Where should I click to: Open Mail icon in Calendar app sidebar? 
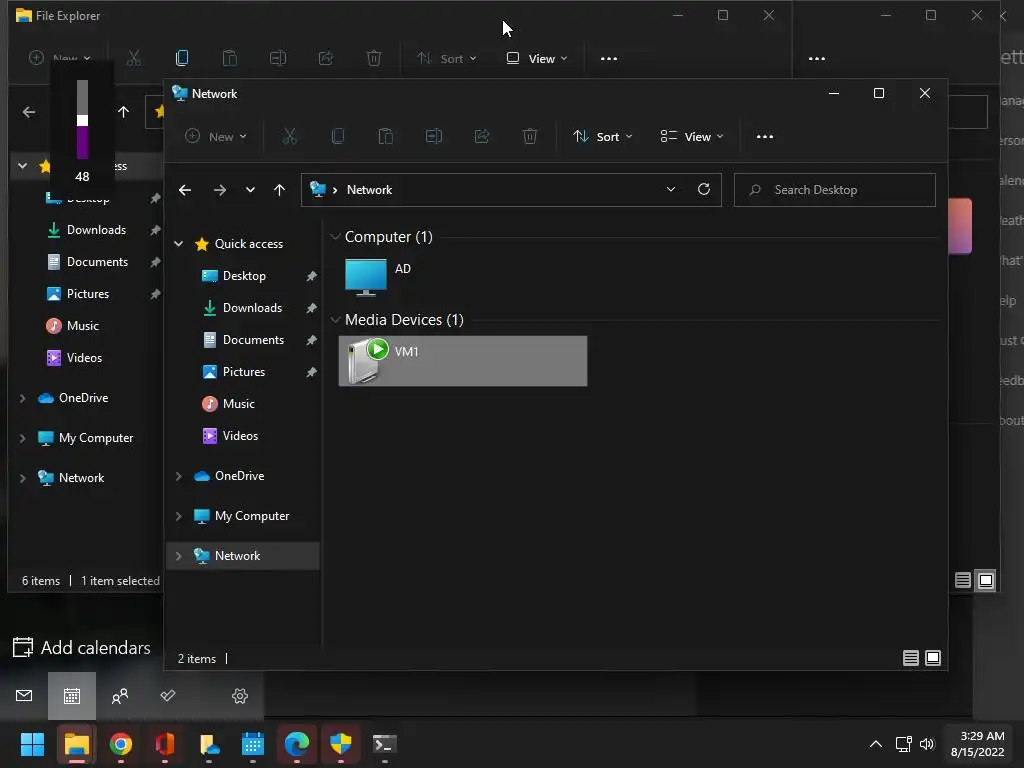click(x=24, y=696)
